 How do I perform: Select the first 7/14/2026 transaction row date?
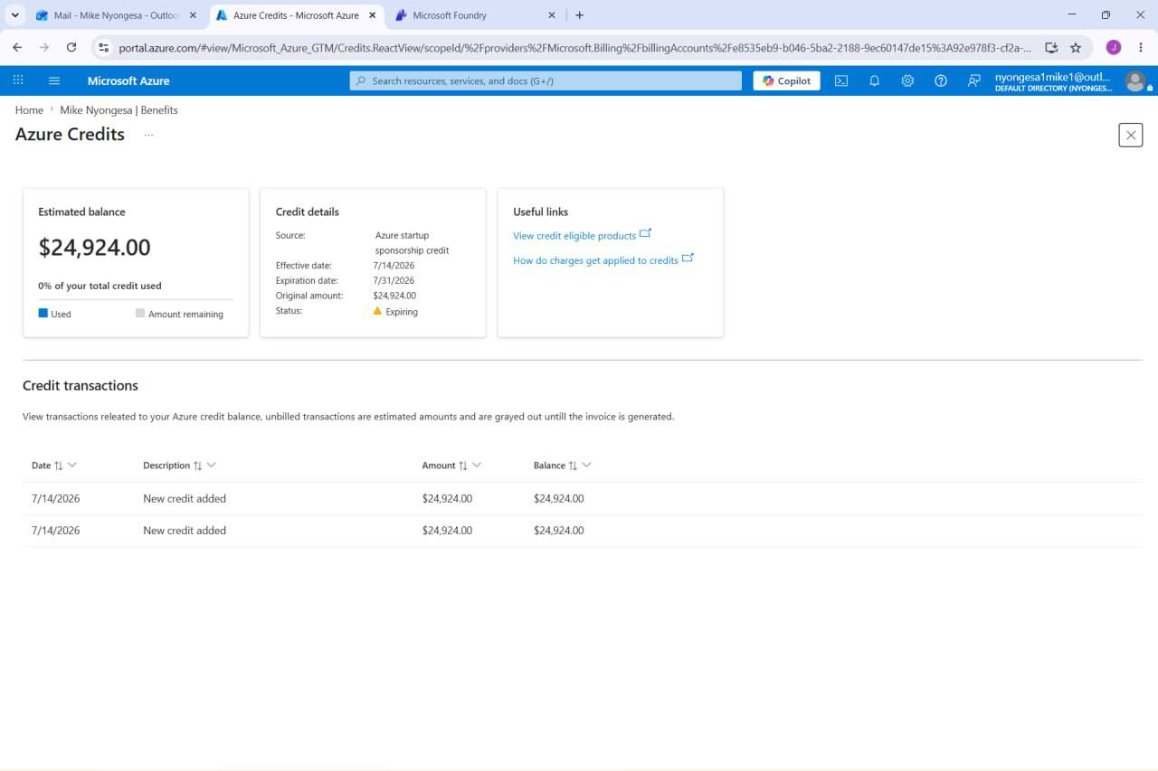(55, 498)
